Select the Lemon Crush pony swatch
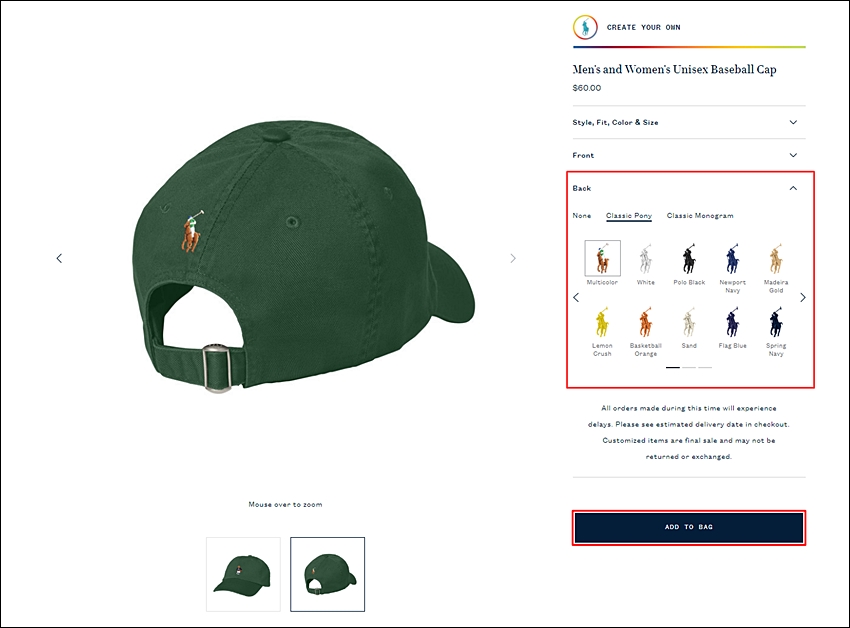 (602, 322)
